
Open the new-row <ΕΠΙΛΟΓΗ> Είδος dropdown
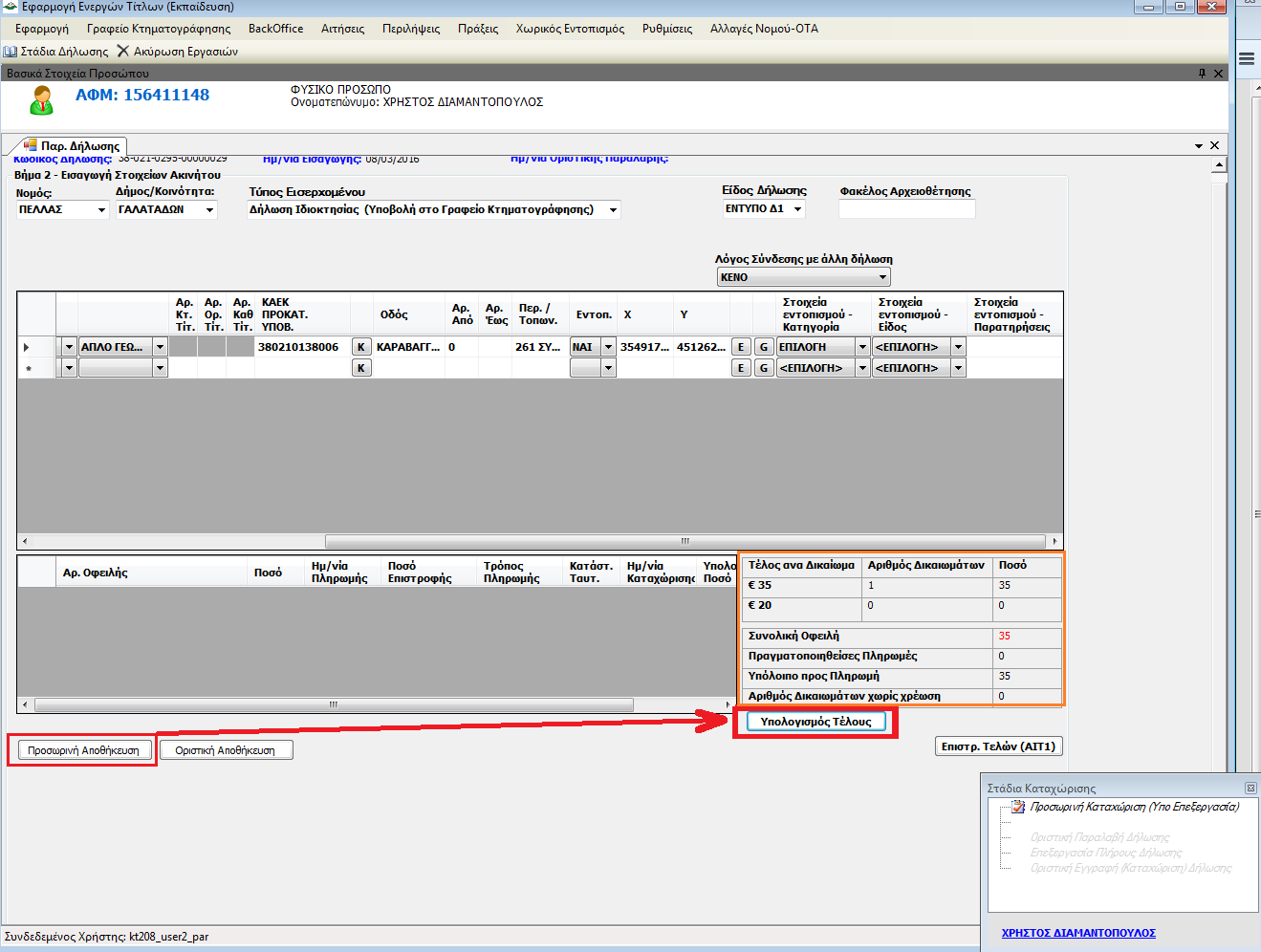[958, 368]
